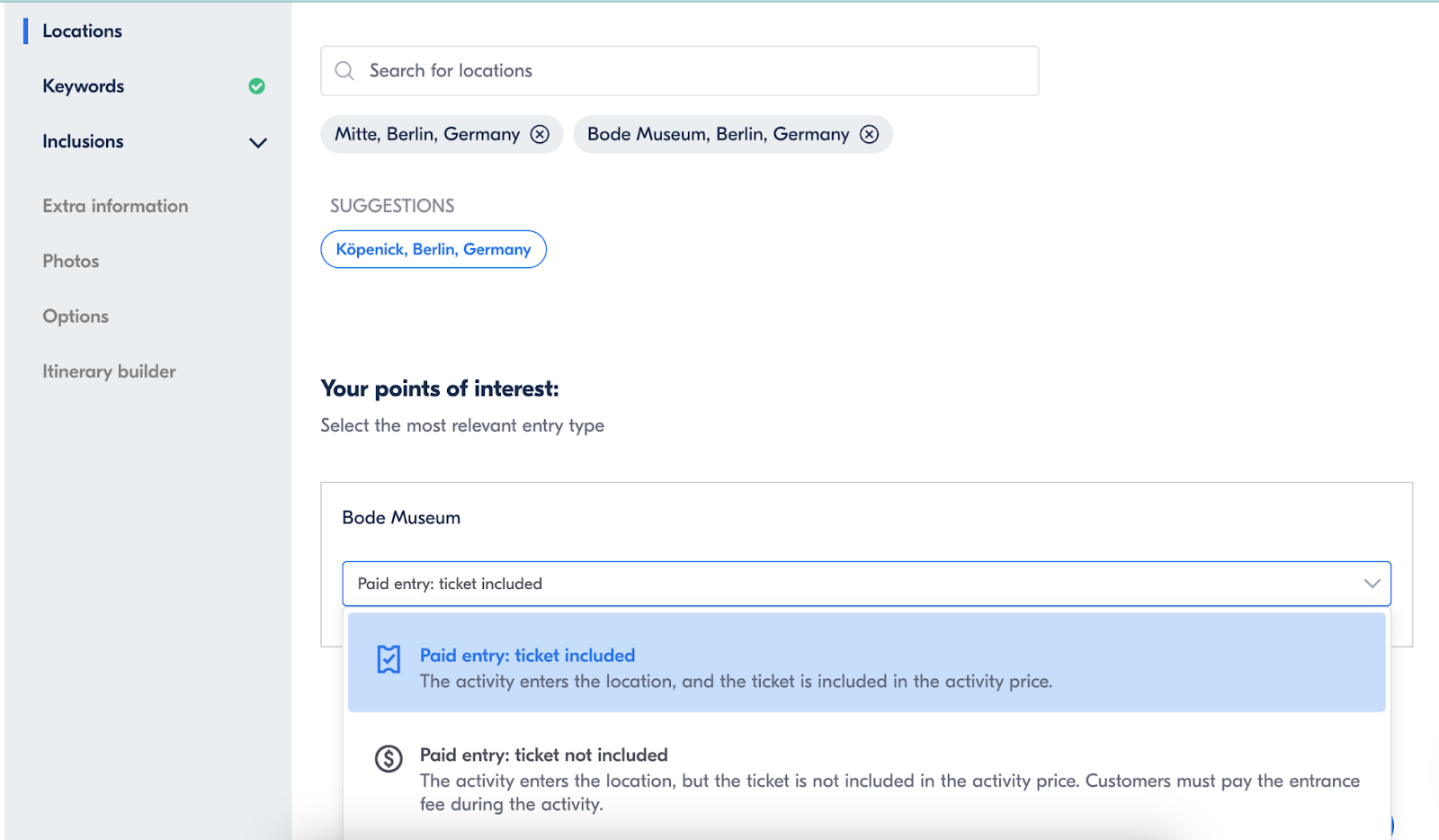1439x840 pixels.
Task: Open the Locations section in the sidebar
Action: (82, 31)
